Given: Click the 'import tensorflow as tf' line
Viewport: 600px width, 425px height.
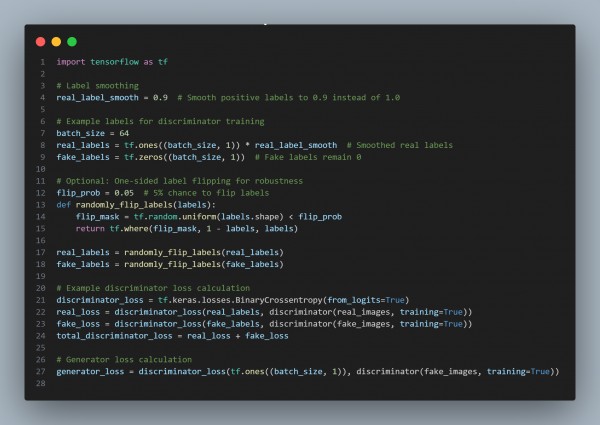Looking at the screenshot, I should coord(112,62).
